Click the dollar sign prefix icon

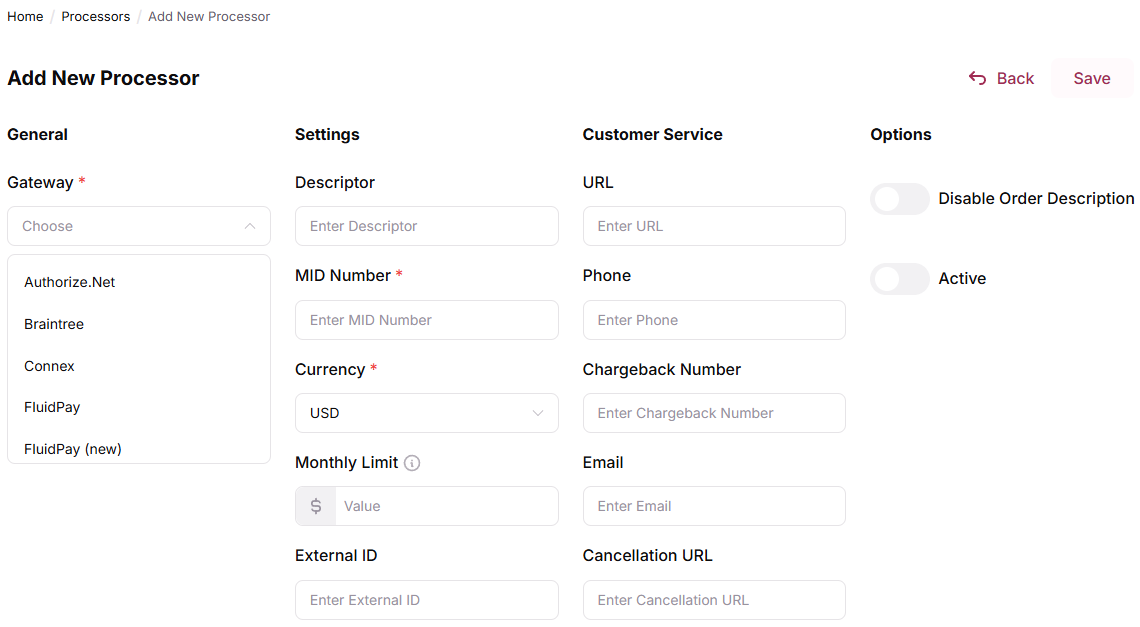point(316,506)
